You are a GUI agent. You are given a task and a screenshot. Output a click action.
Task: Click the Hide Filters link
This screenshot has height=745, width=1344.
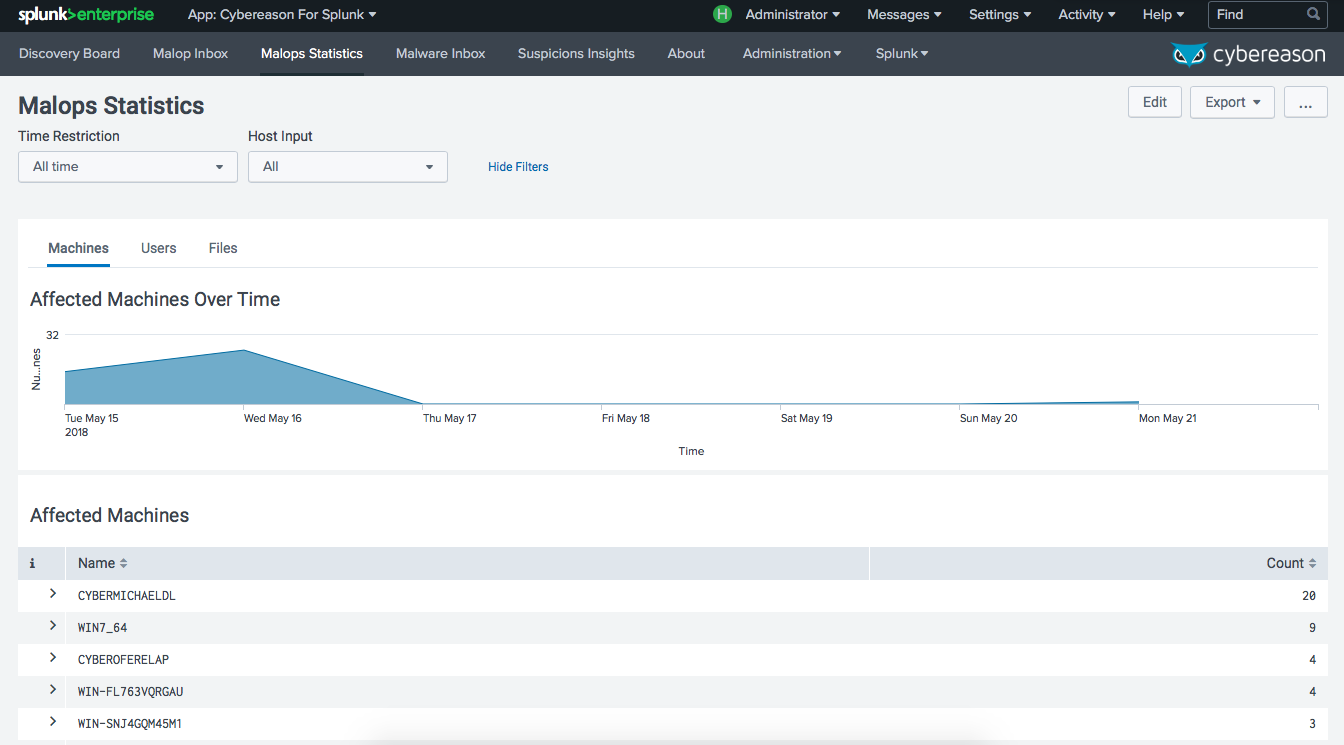518,167
